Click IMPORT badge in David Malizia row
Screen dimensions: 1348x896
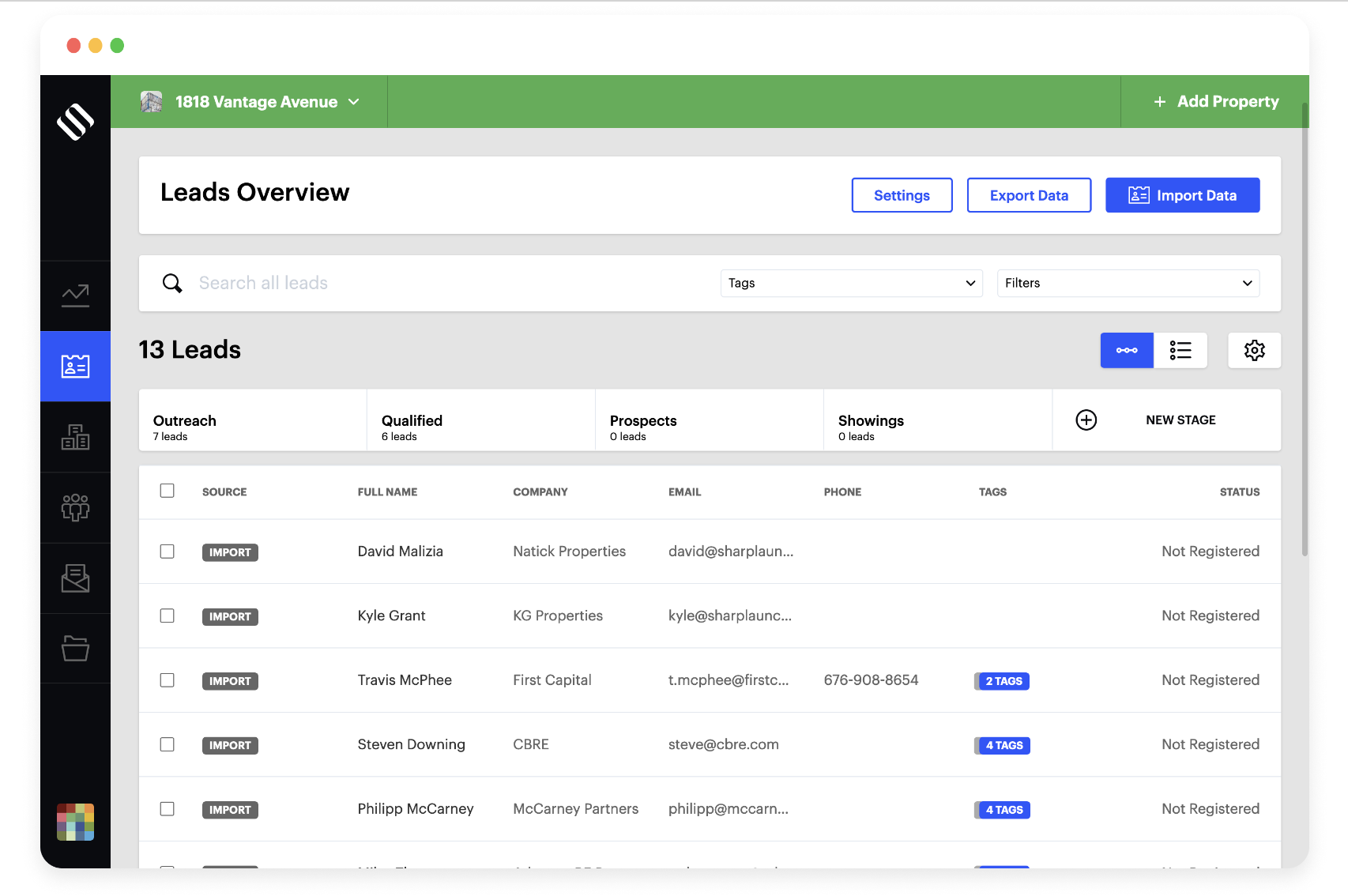[230, 552]
